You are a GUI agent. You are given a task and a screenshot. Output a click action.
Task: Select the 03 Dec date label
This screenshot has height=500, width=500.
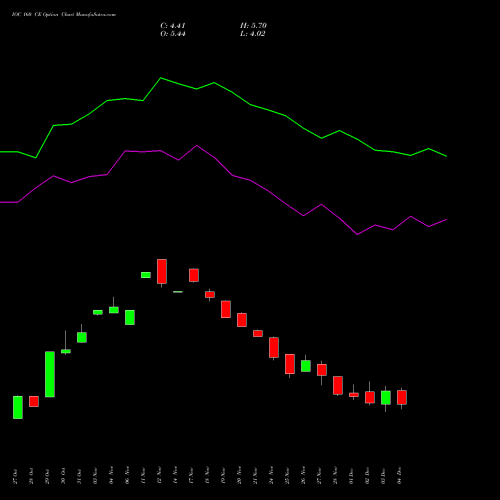click(383, 476)
